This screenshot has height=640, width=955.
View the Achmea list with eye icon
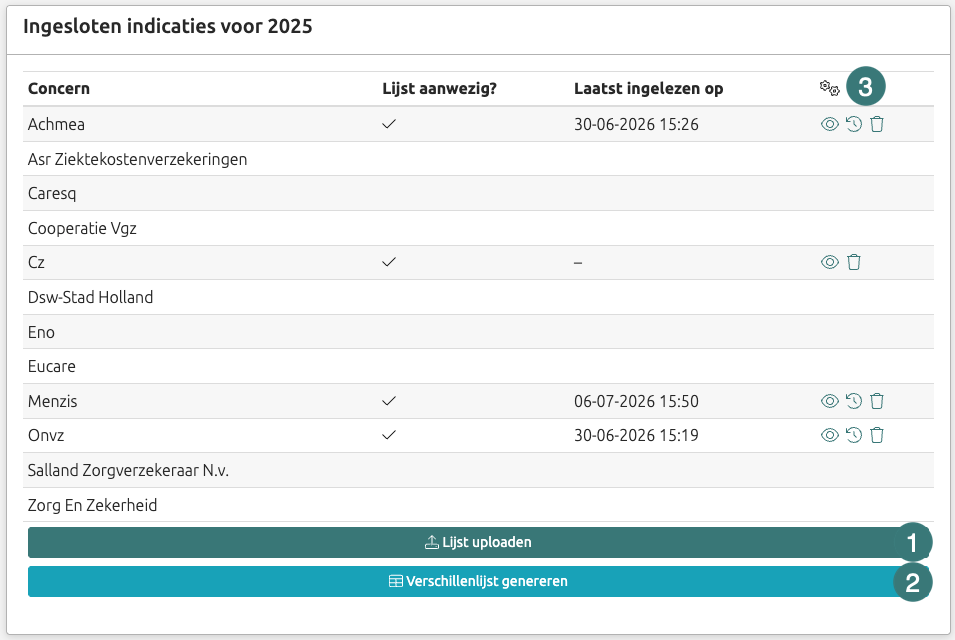coord(830,124)
